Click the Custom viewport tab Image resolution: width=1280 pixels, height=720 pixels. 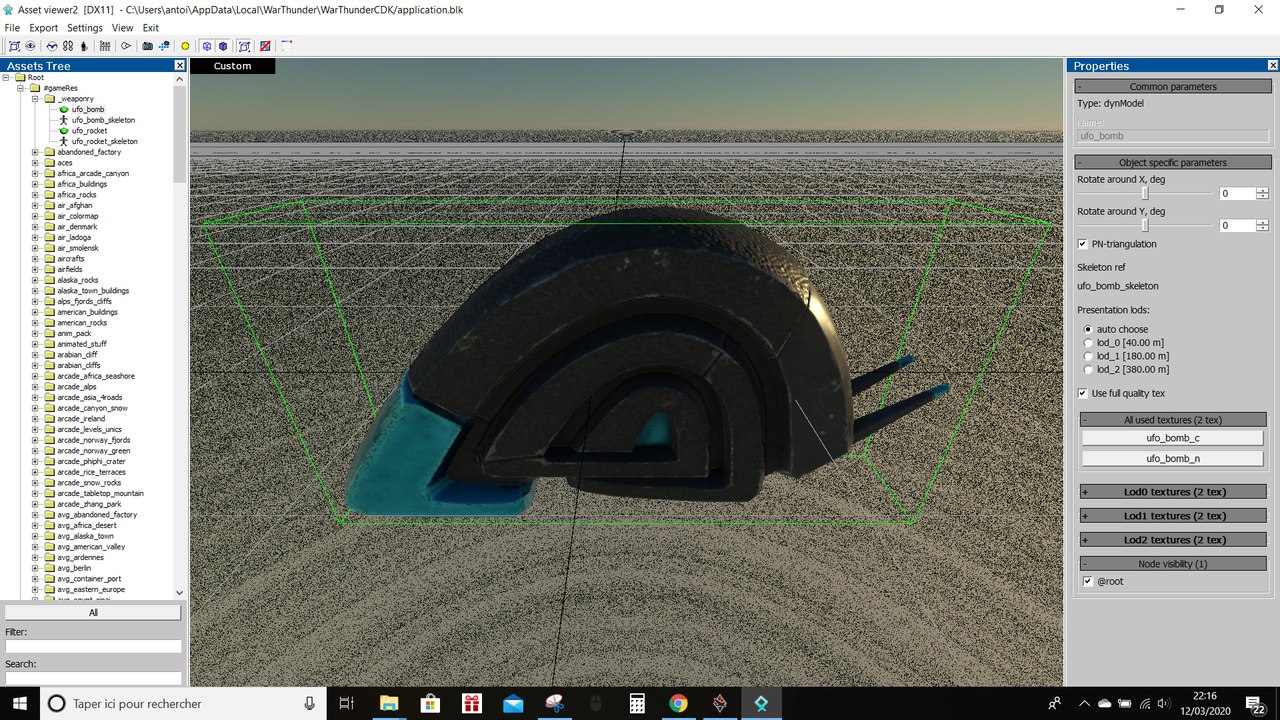coord(232,66)
